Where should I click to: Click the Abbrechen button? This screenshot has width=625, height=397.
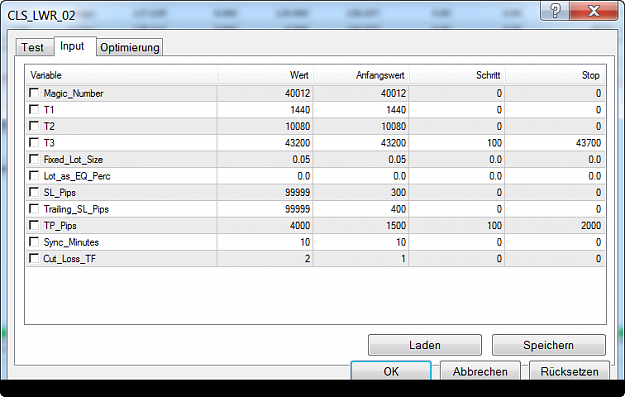(480, 371)
